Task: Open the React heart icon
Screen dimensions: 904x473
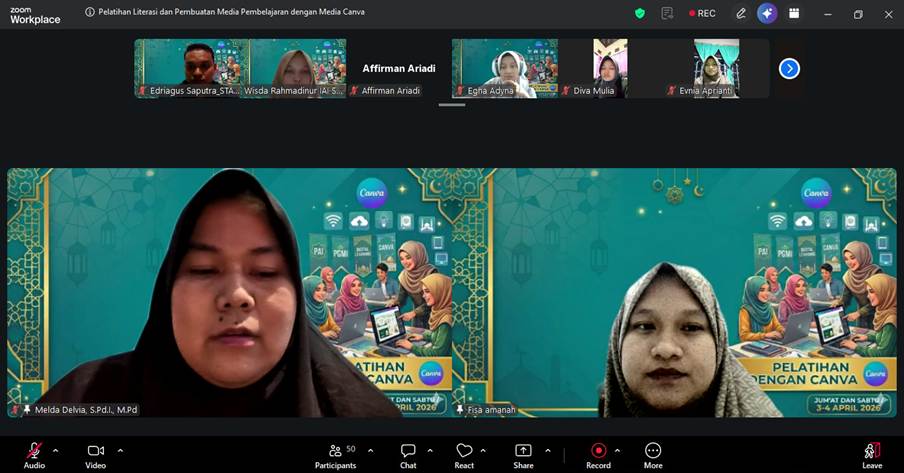Action: (x=464, y=451)
